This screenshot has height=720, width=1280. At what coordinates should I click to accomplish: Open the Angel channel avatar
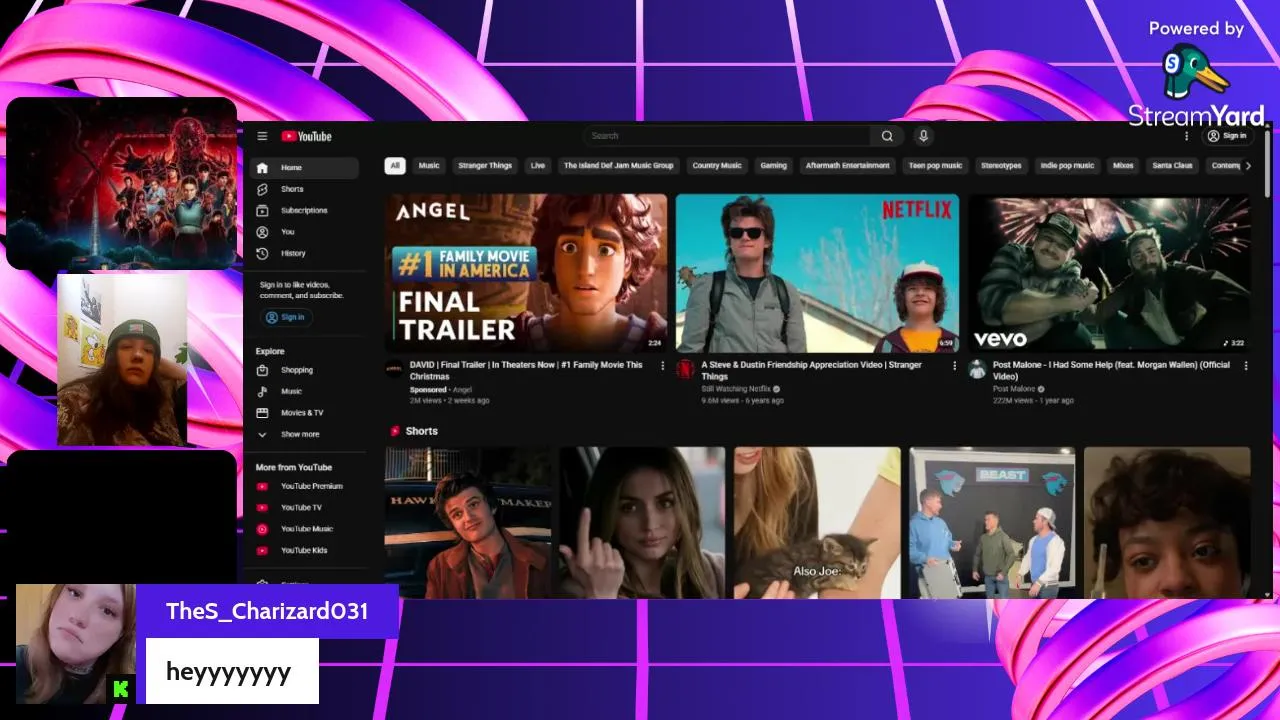394,369
